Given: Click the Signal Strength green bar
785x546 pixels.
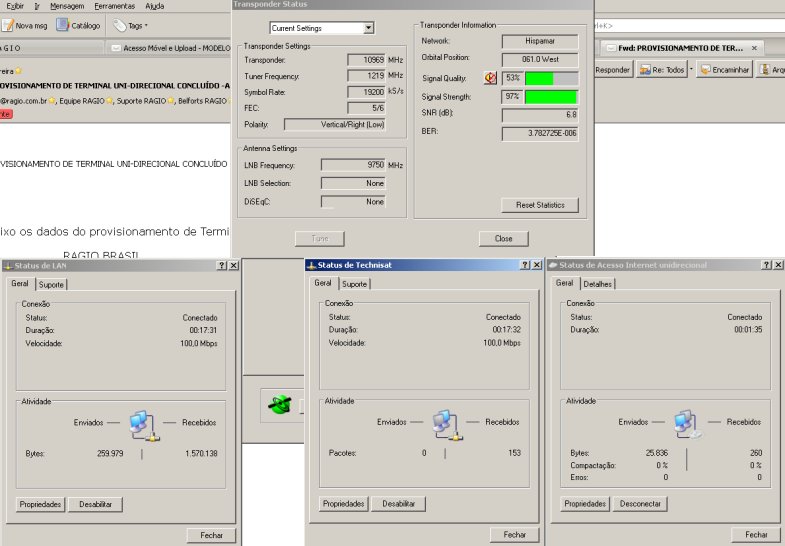Looking at the screenshot, I should [551, 97].
